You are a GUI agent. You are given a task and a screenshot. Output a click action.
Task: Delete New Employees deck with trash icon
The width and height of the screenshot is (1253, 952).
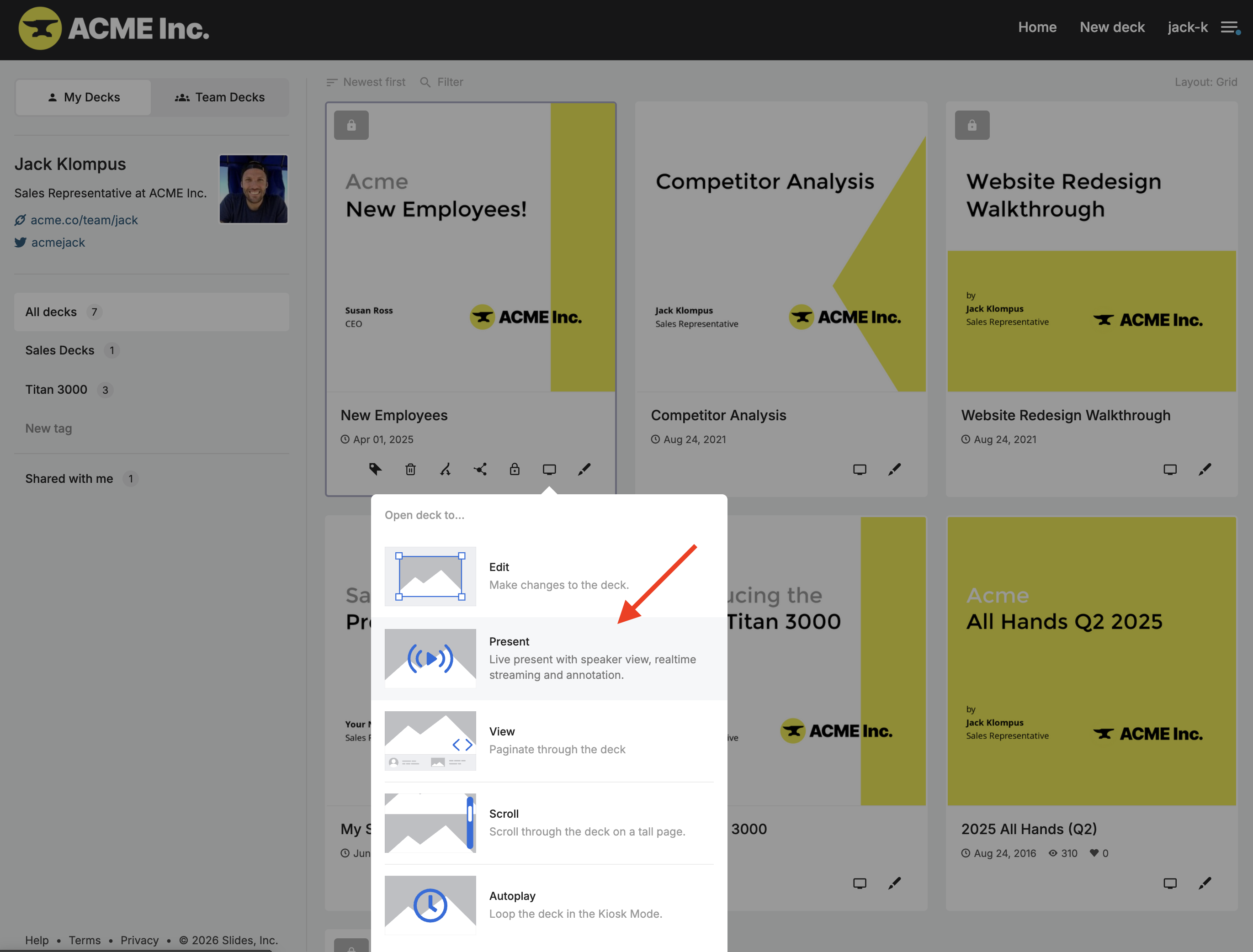click(x=410, y=469)
